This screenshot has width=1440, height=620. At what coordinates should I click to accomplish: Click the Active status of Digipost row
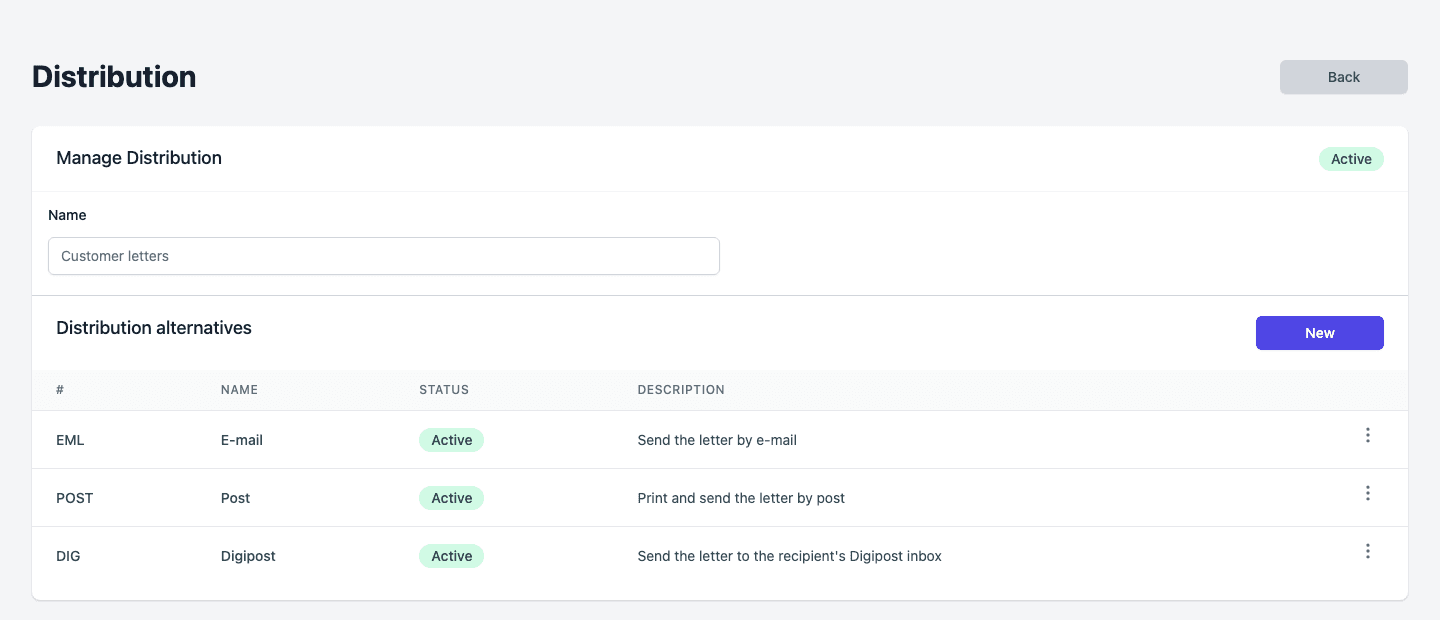point(451,556)
